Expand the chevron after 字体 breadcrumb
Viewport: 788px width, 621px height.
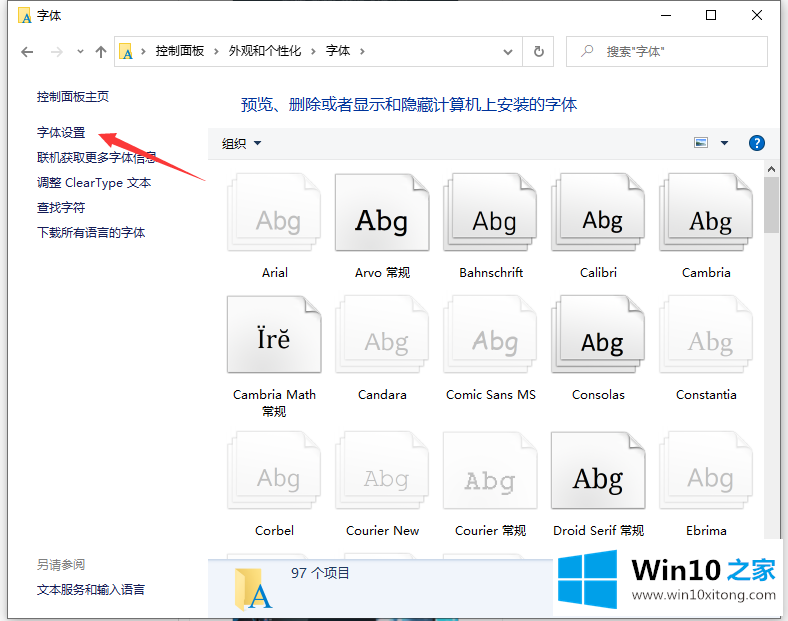pos(362,51)
